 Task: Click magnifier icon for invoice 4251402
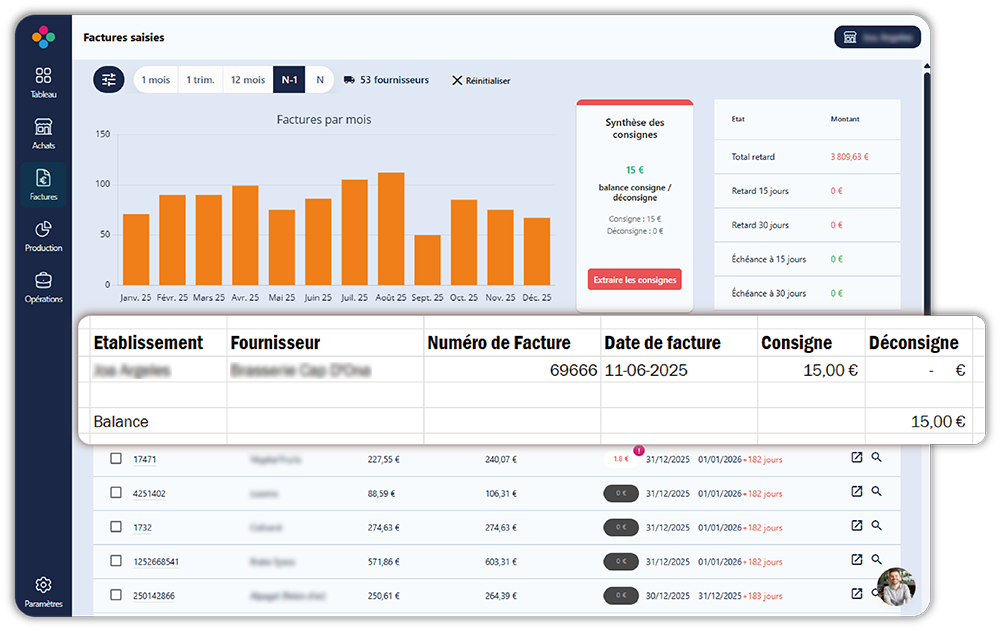point(877,491)
